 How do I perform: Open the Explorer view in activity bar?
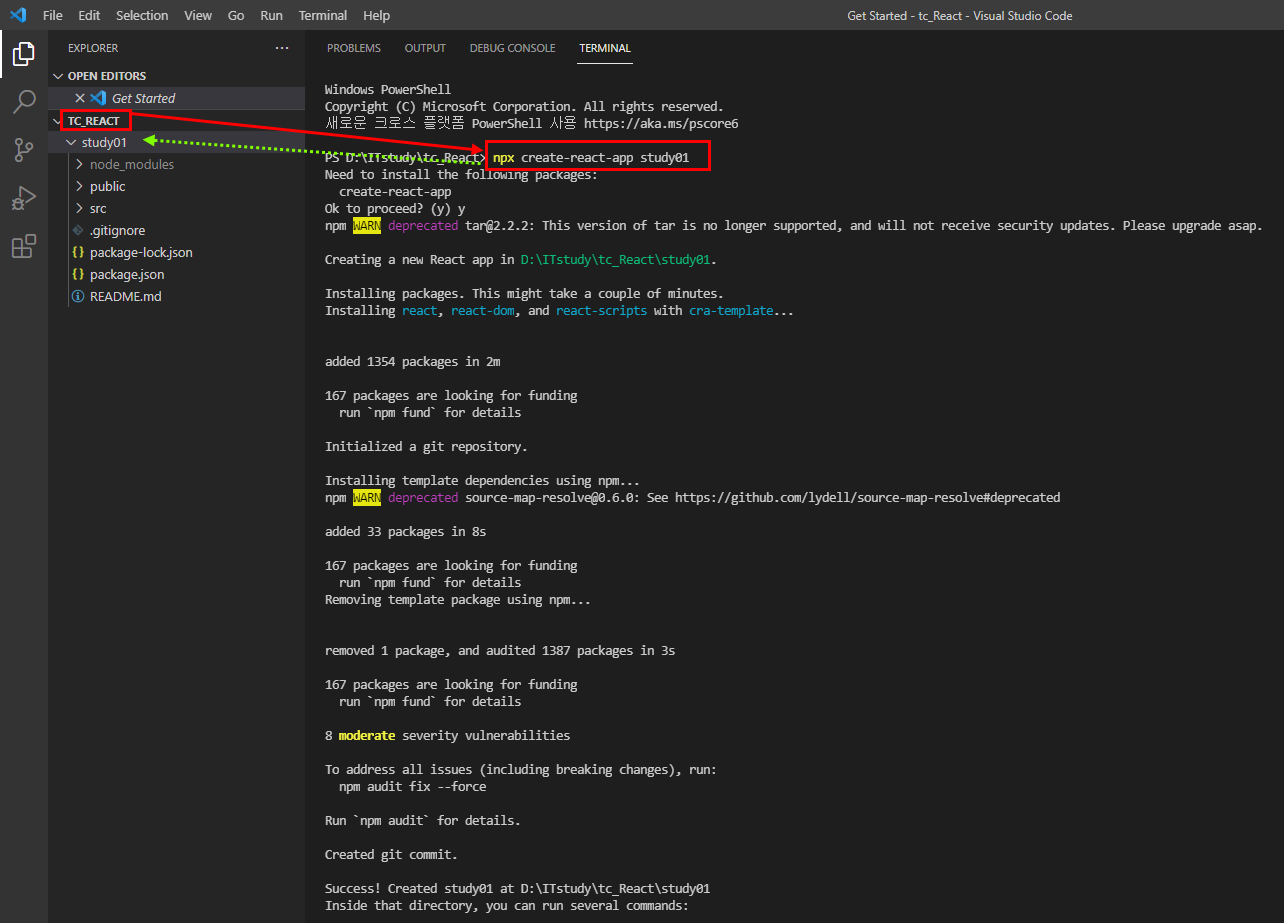[x=24, y=54]
